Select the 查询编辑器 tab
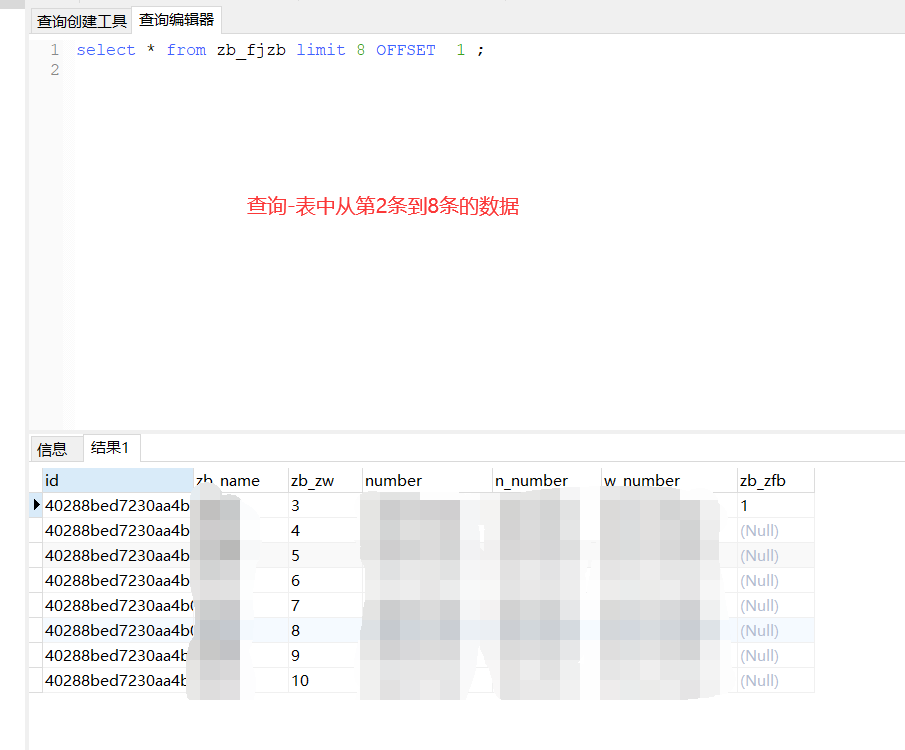The image size is (905, 750). (x=177, y=20)
